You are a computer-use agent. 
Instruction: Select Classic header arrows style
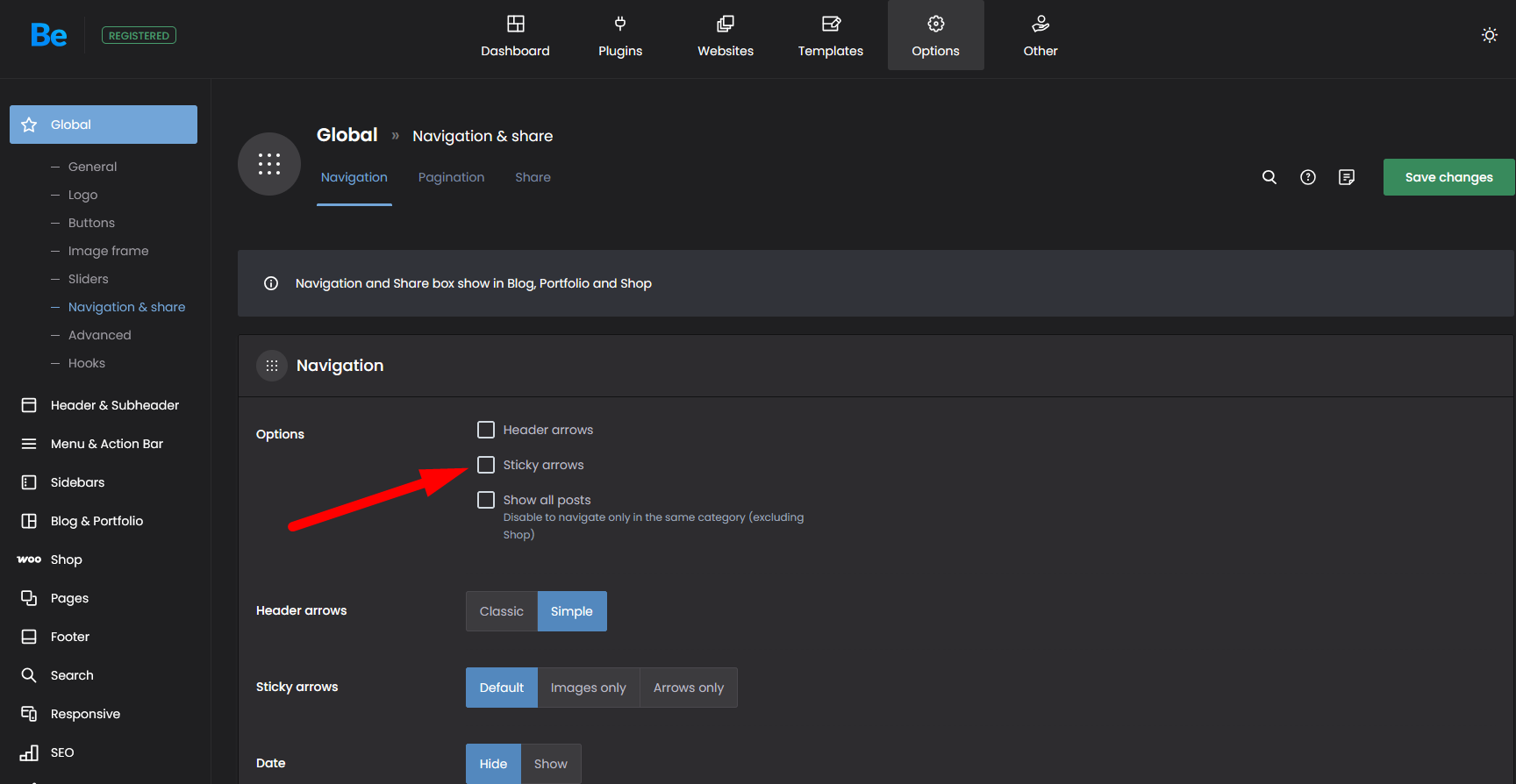(x=501, y=611)
